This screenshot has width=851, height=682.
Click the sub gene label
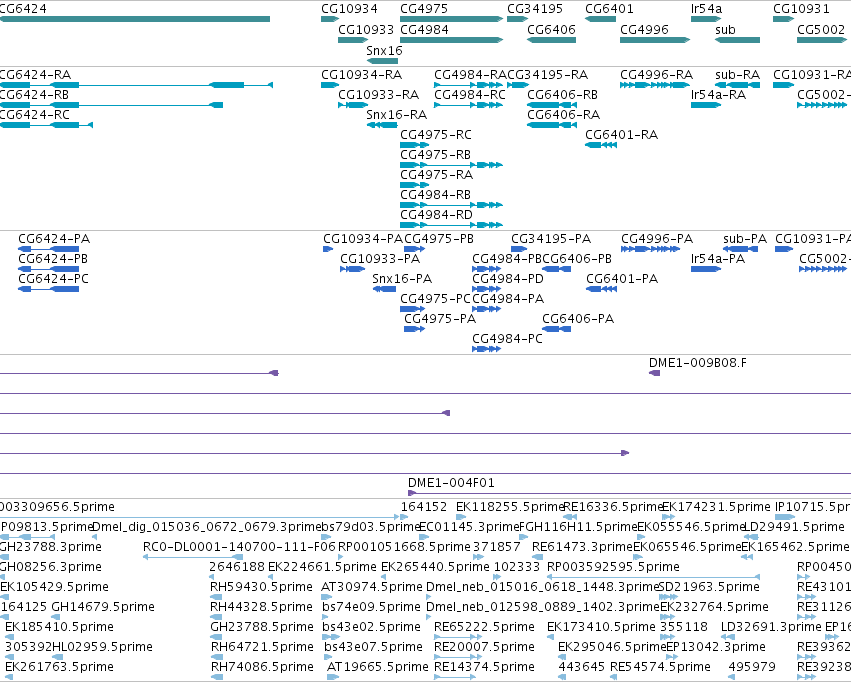point(725,30)
